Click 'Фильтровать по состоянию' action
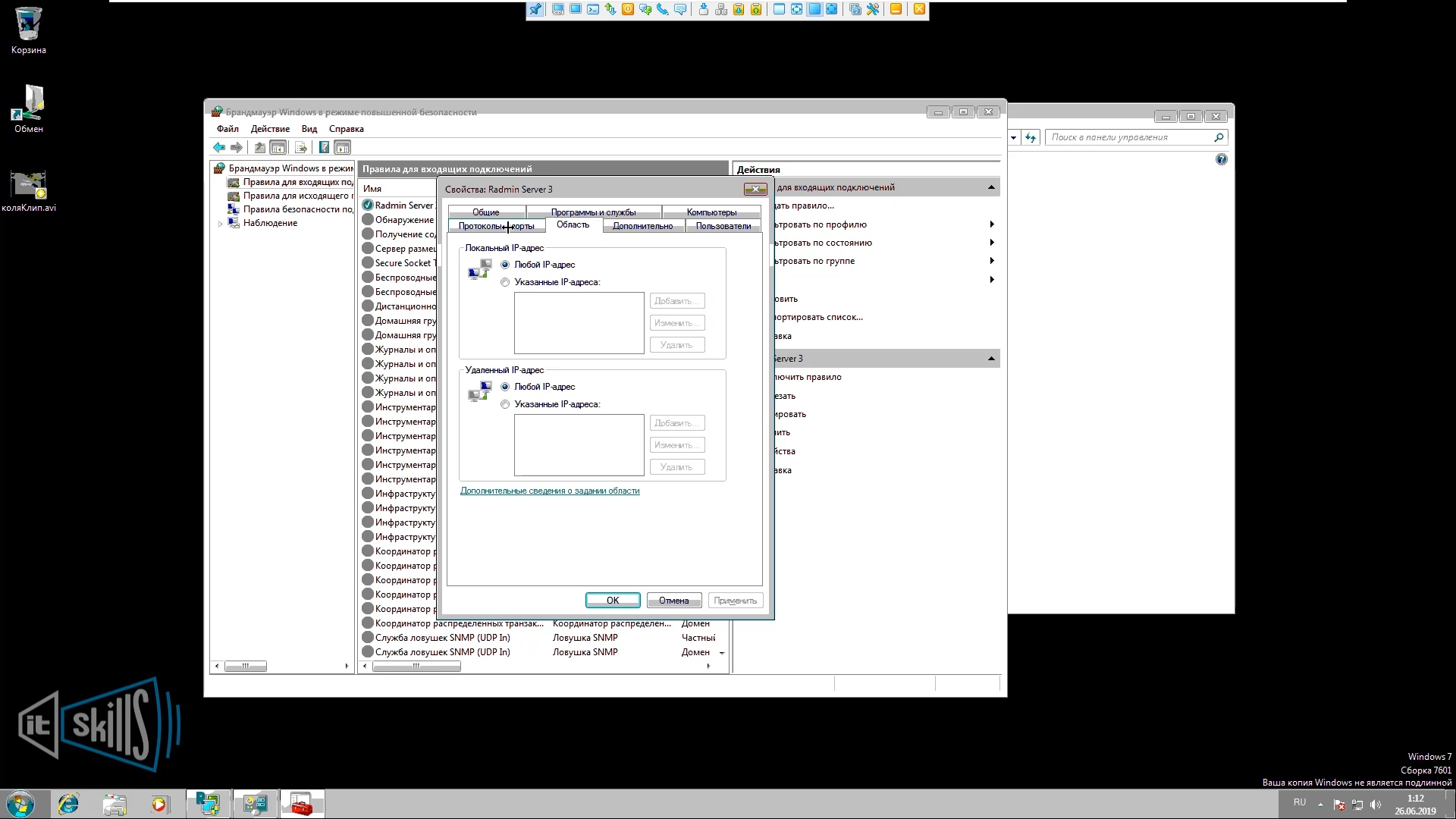1456x819 pixels. click(823, 243)
